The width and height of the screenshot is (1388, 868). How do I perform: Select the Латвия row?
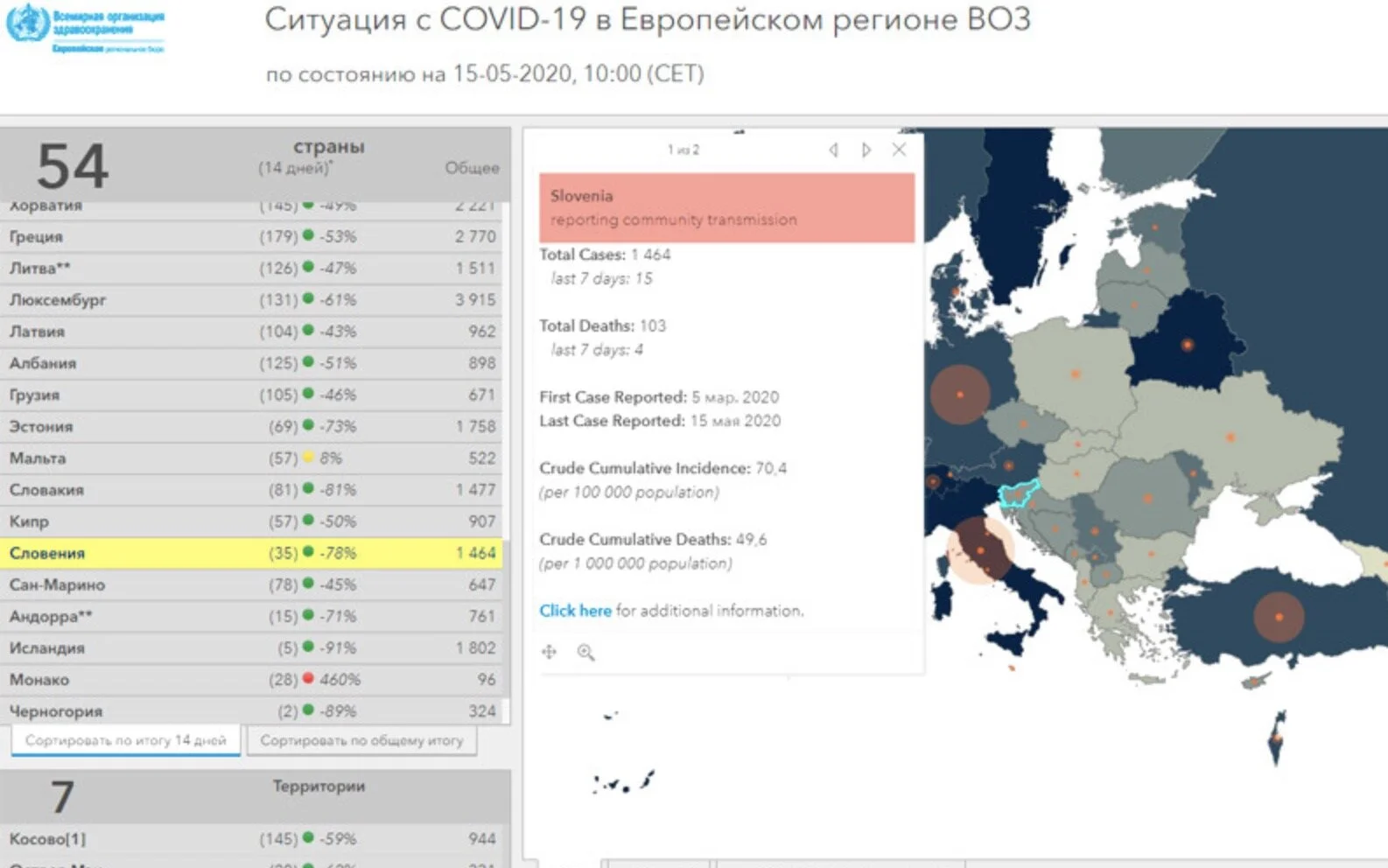[x=252, y=331]
